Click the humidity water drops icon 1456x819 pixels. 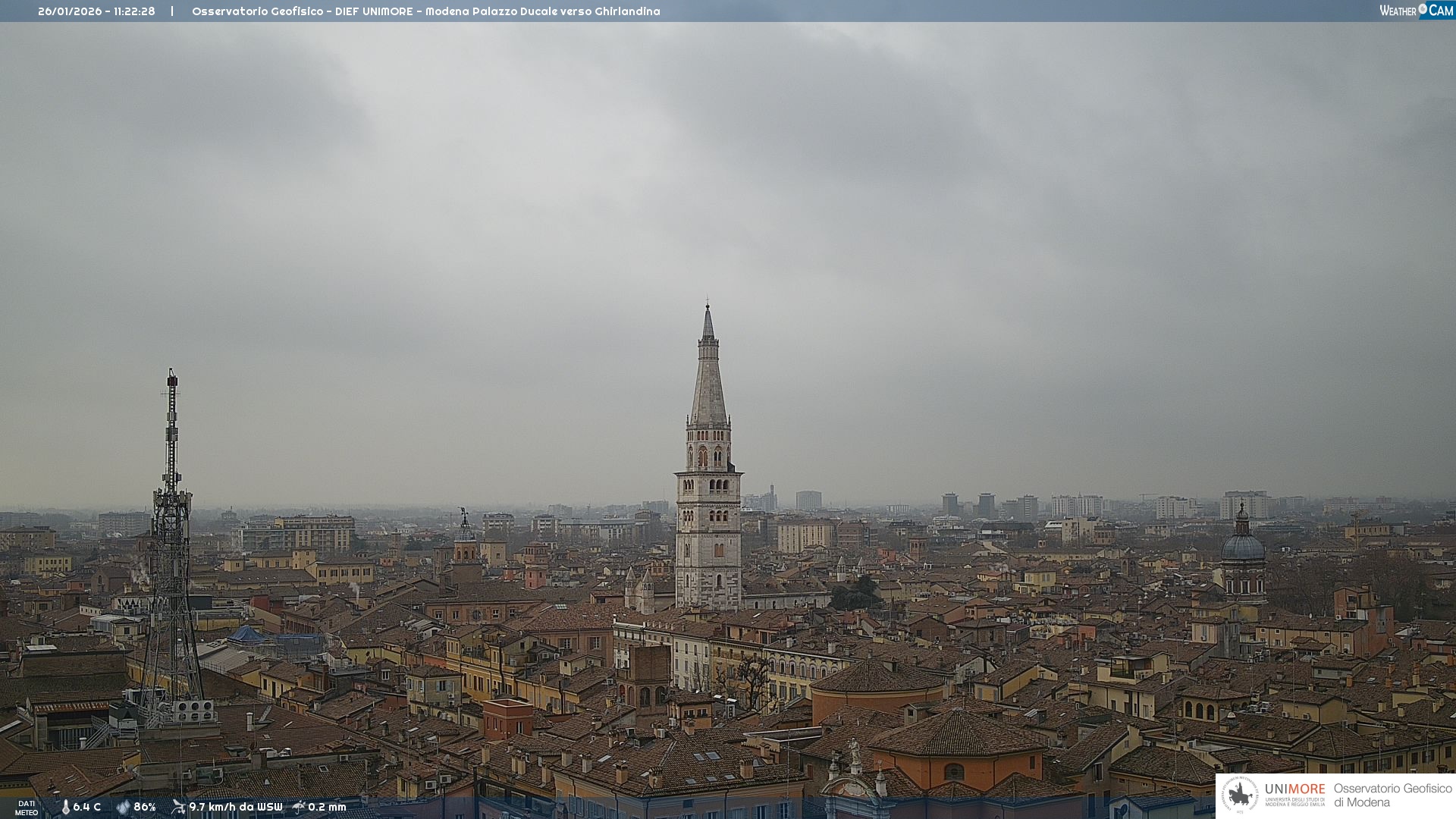(x=123, y=807)
